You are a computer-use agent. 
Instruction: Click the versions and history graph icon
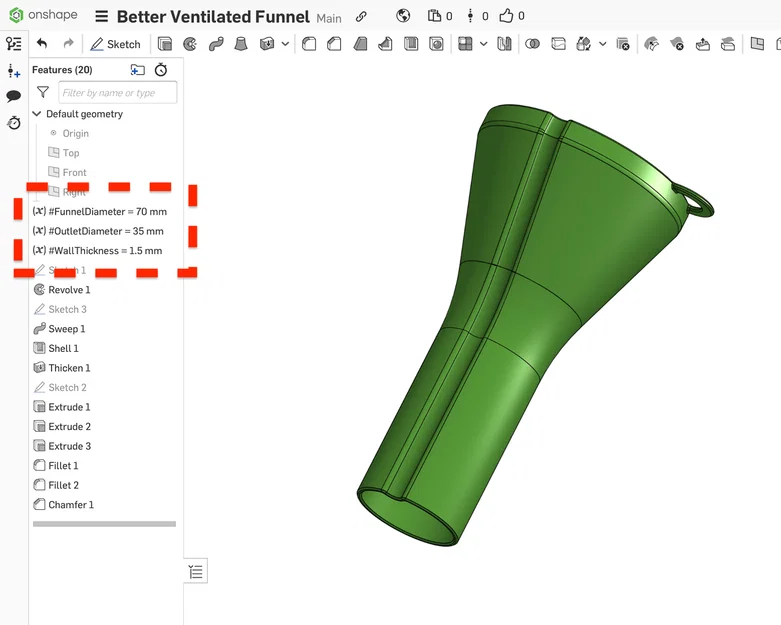point(470,16)
